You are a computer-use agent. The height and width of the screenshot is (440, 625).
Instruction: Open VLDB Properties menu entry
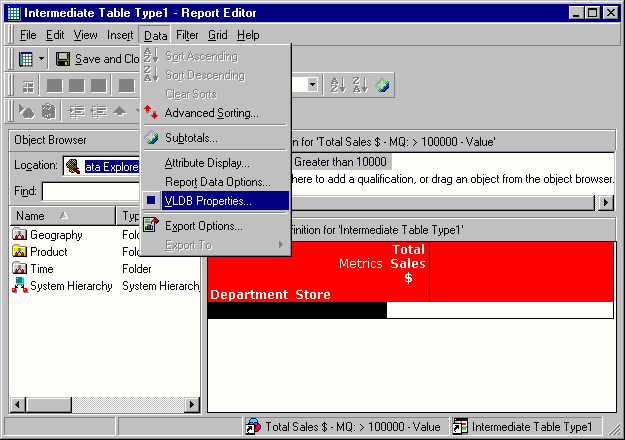point(208,201)
